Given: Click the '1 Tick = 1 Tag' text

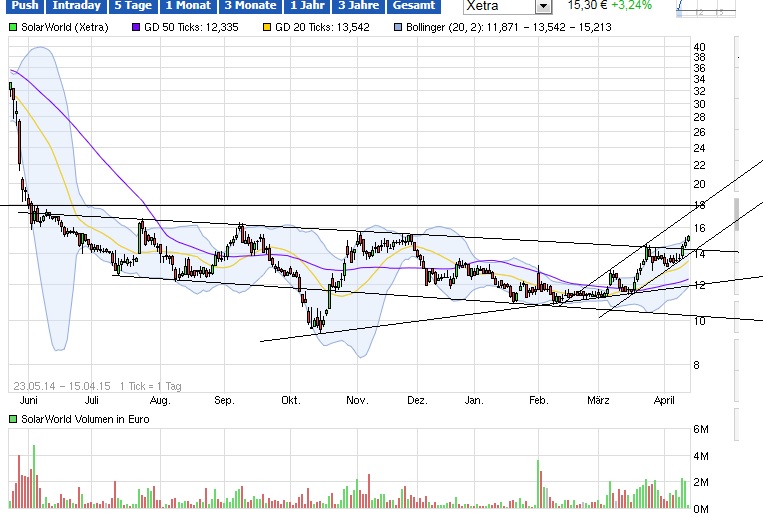Looking at the screenshot, I should point(150,386).
